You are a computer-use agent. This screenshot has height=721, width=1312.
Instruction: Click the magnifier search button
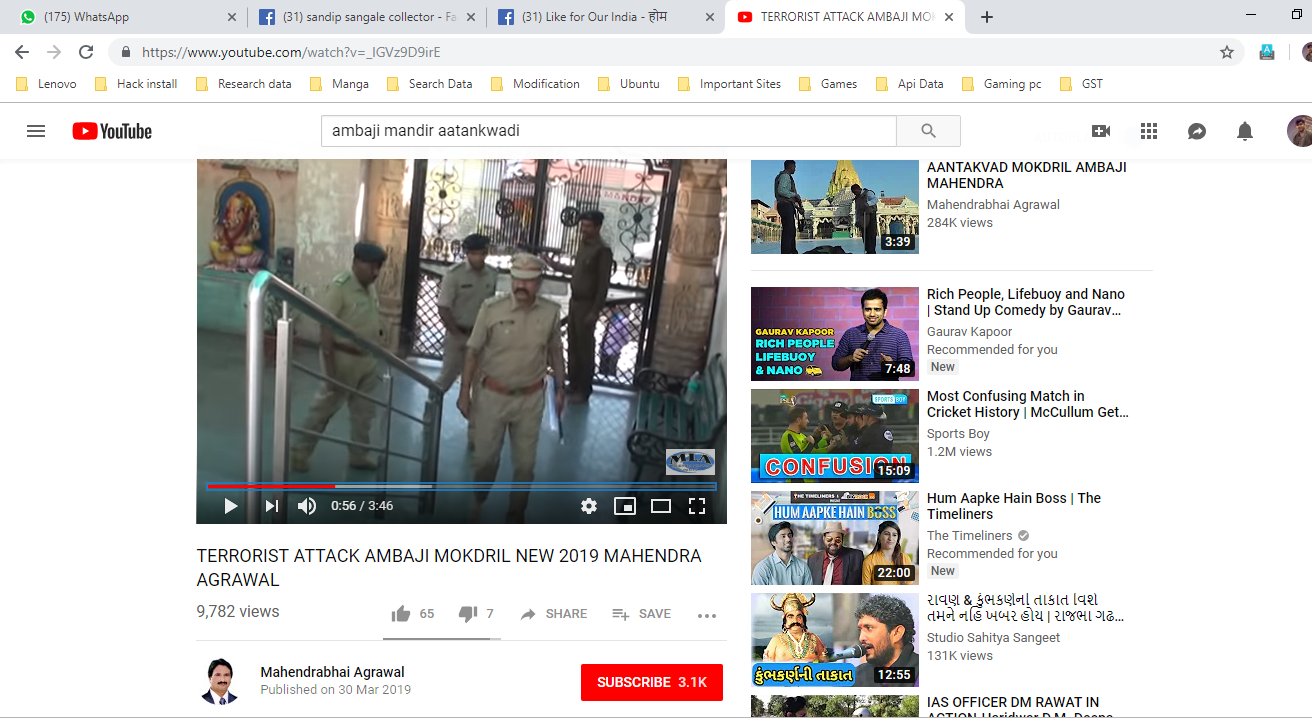928,131
